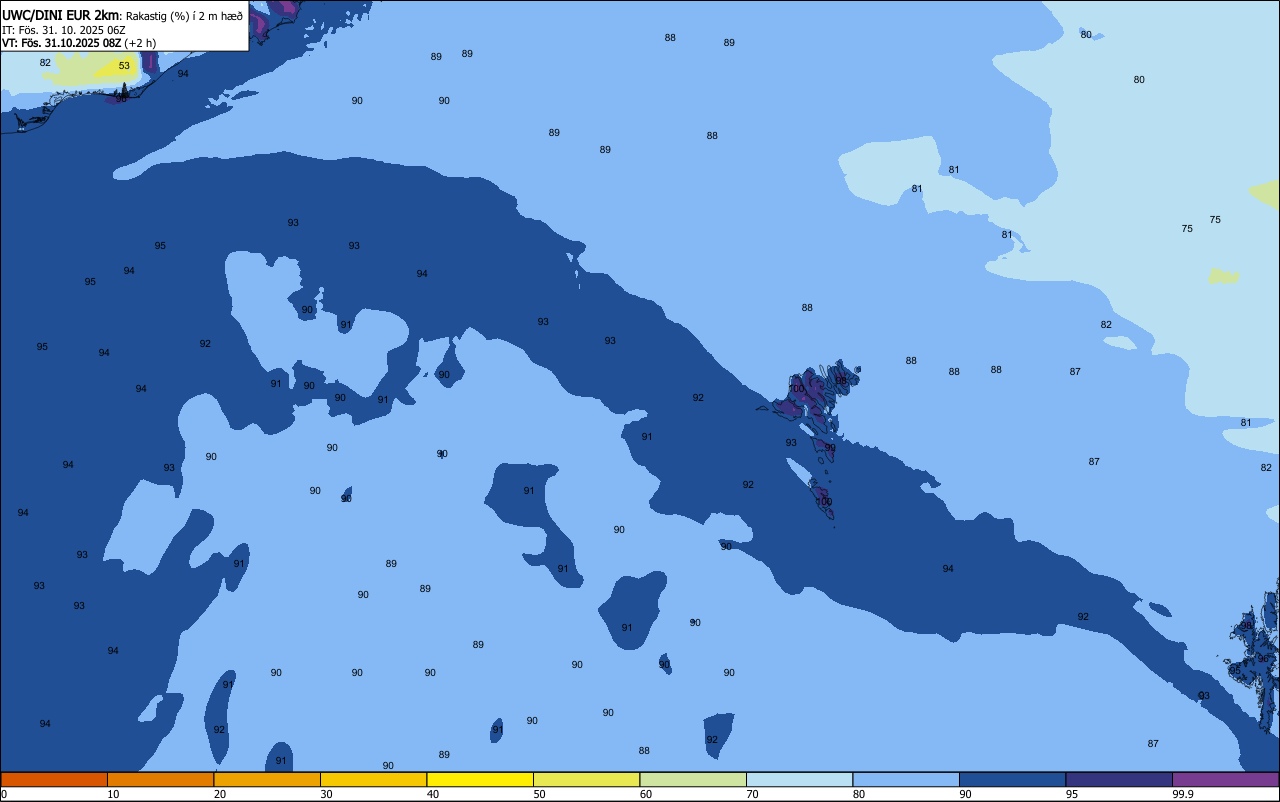The image size is (1280, 802).
Task: Click the title text "UWC/DINI EUR 2km"
Action: tap(61, 15)
